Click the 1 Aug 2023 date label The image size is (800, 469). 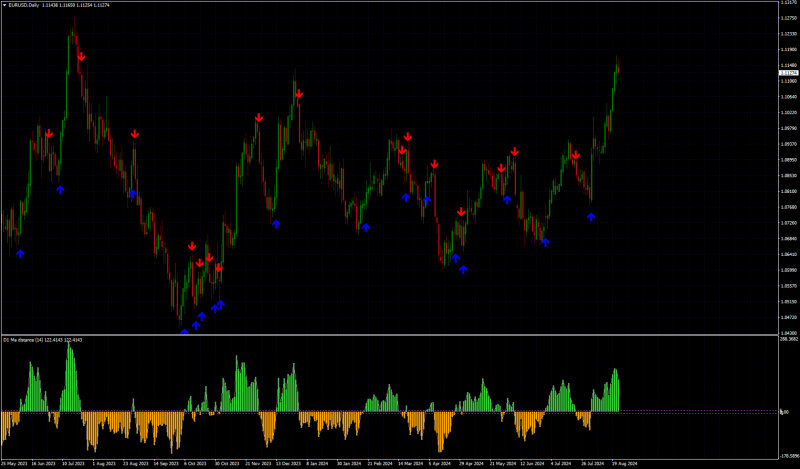coord(104,464)
